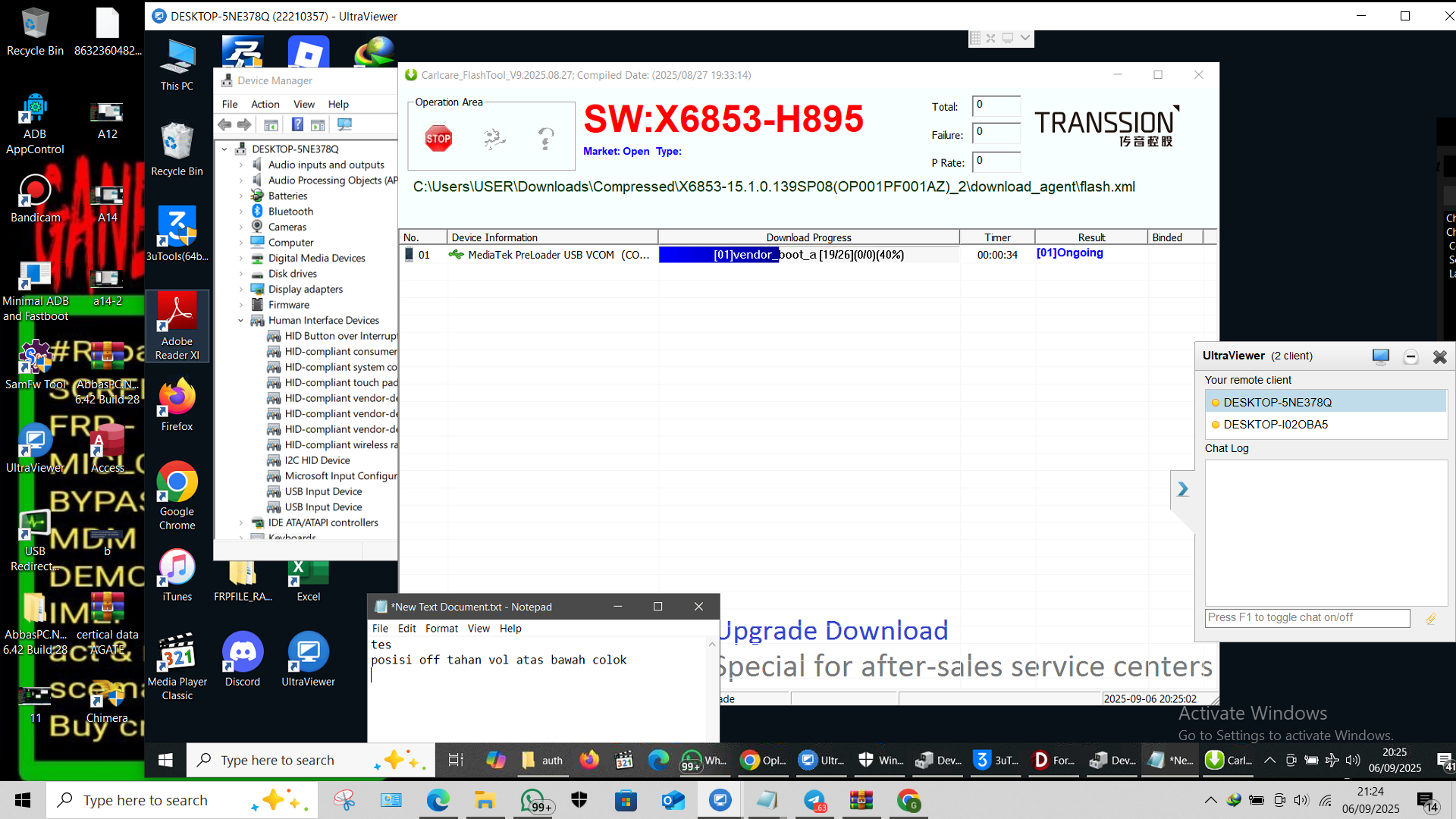
Task: Click the chat message input field
Action: [1307, 618]
